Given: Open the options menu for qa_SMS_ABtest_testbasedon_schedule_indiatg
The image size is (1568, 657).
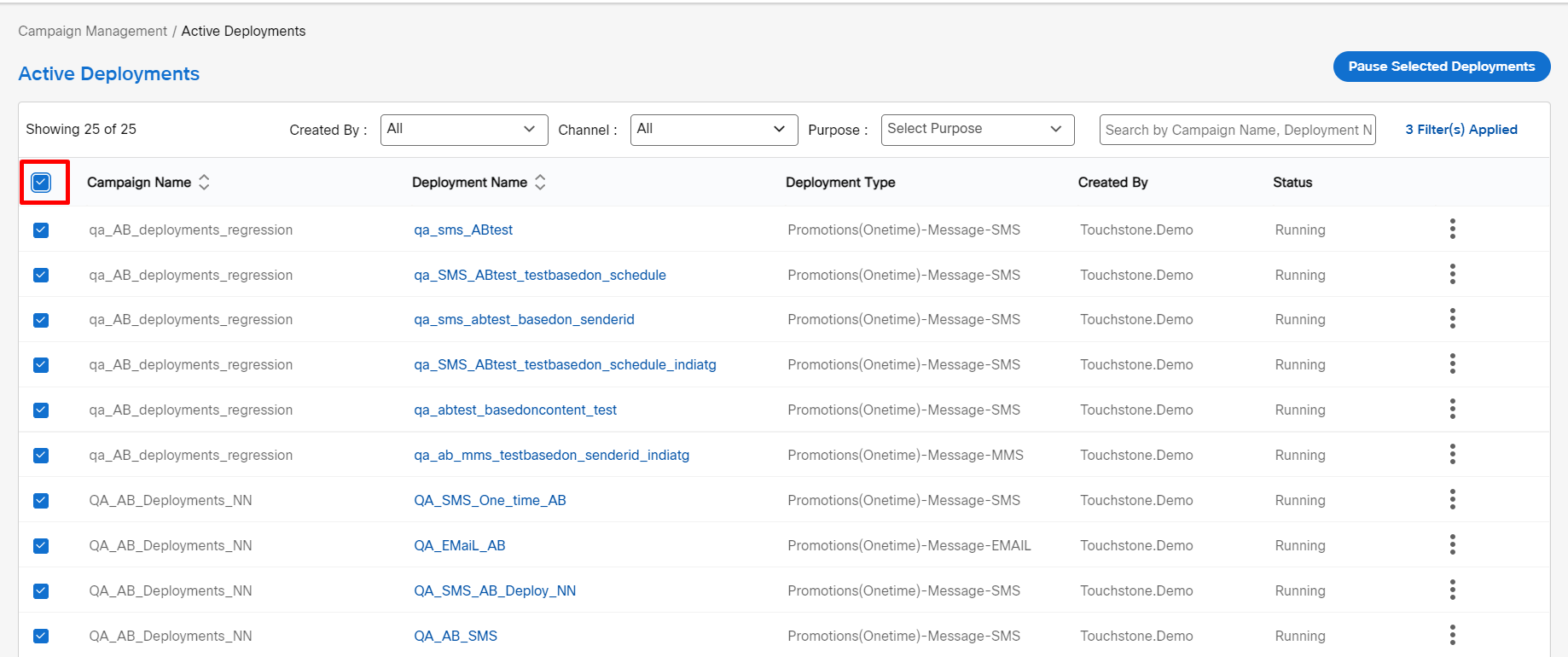Looking at the screenshot, I should point(1452,364).
